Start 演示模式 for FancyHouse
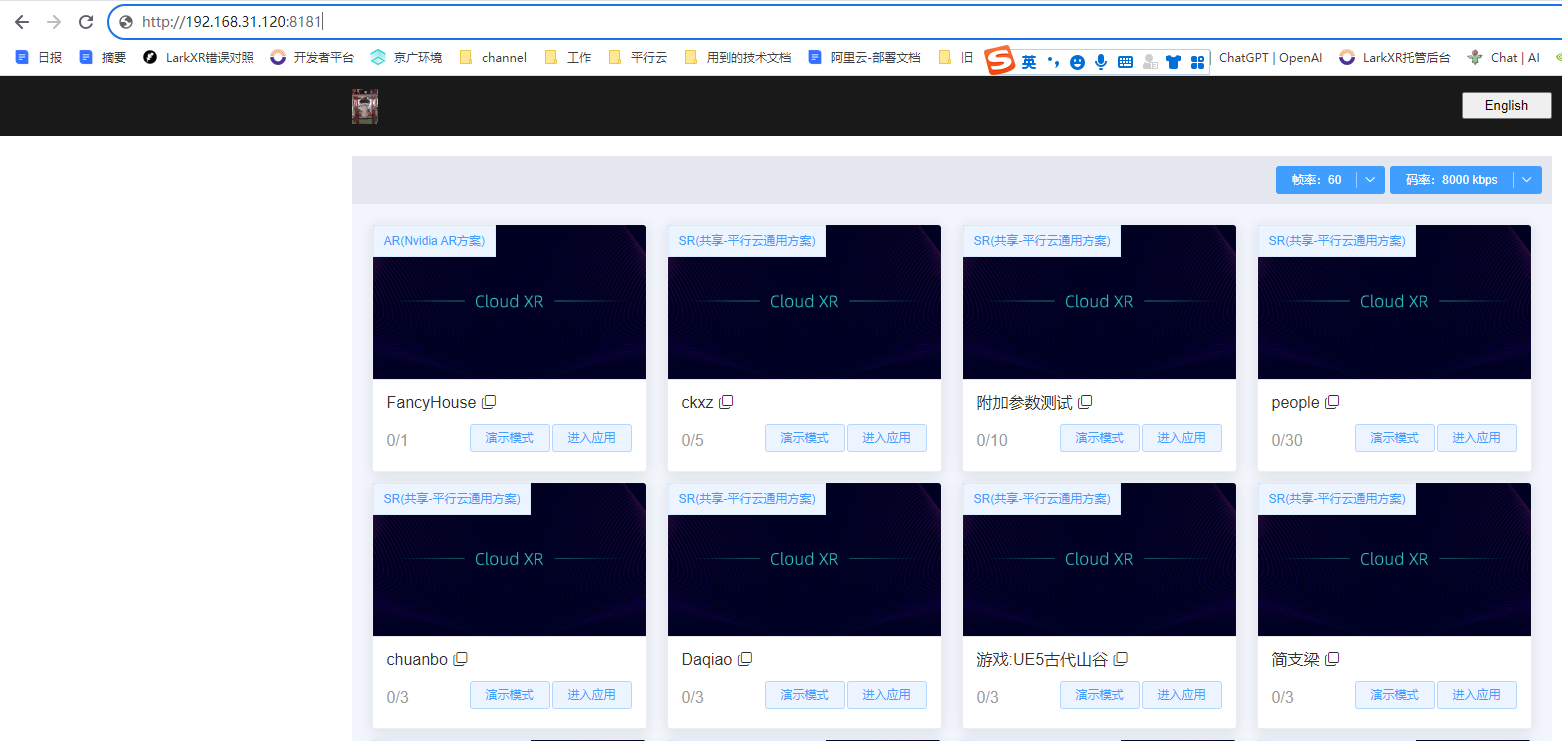This screenshot has height=741, width=1562. click(x=510, y=438)
